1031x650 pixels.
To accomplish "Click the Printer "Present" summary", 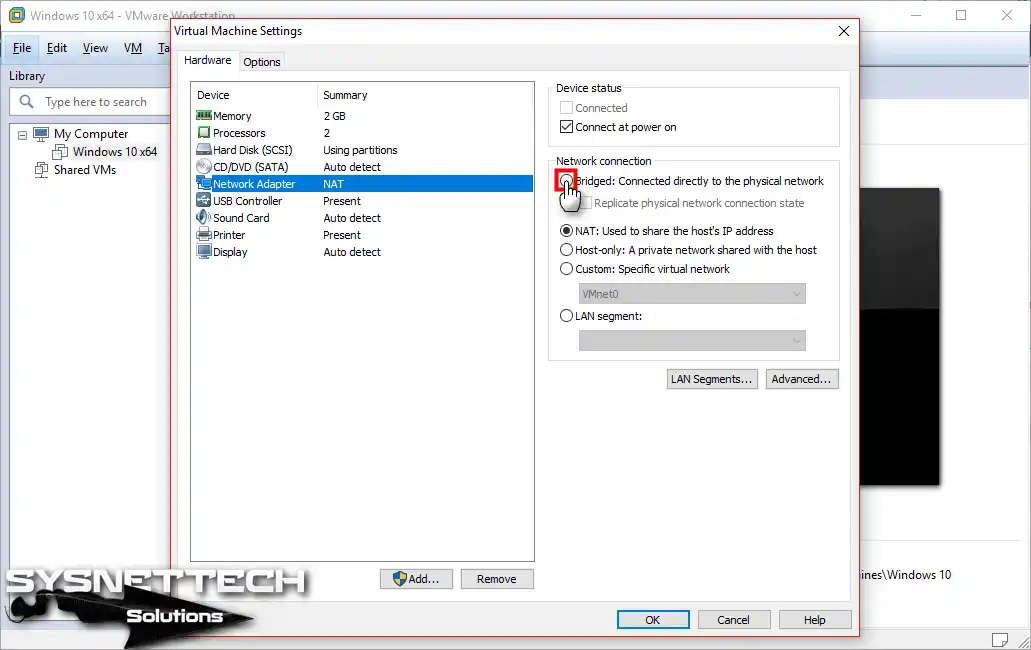I will tap(342, 235).
